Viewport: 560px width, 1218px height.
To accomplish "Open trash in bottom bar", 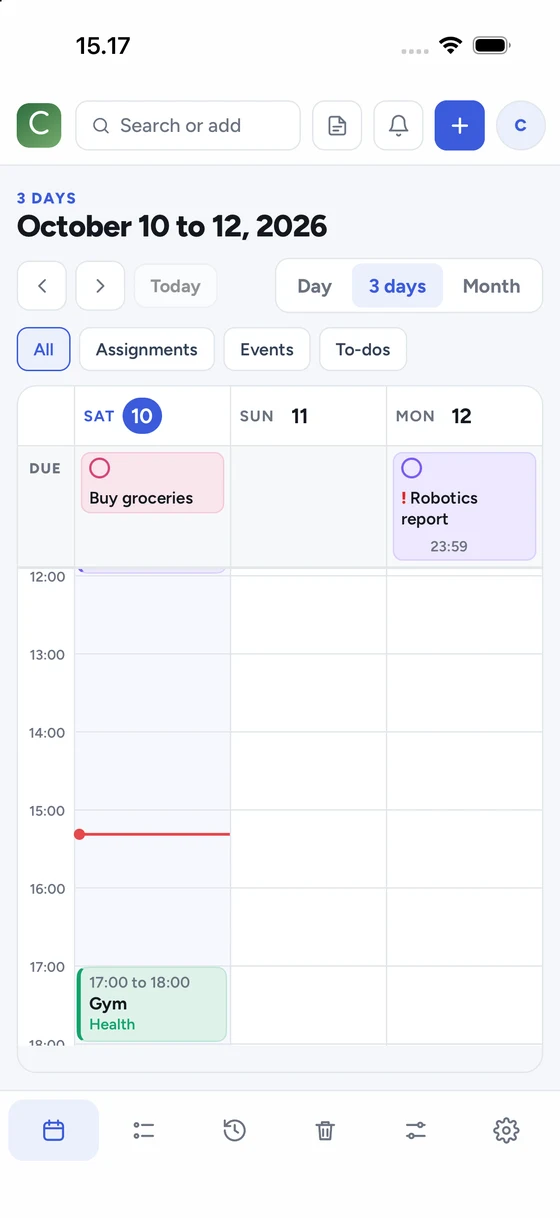I will click(325, 1130).
